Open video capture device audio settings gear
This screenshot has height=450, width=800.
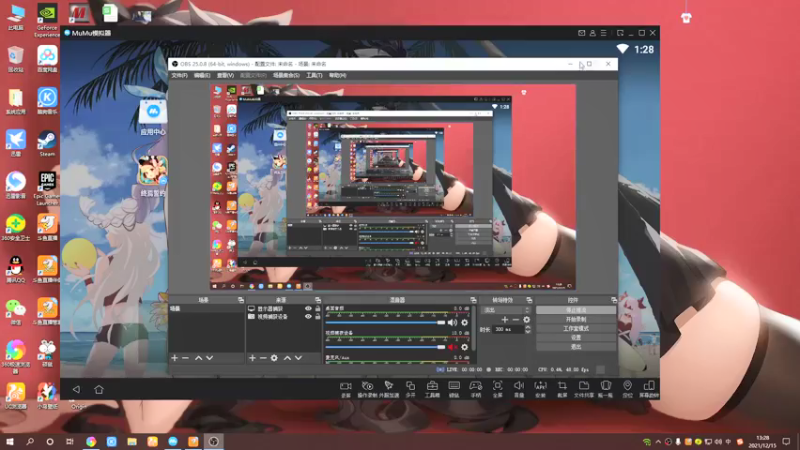(464, 347)
